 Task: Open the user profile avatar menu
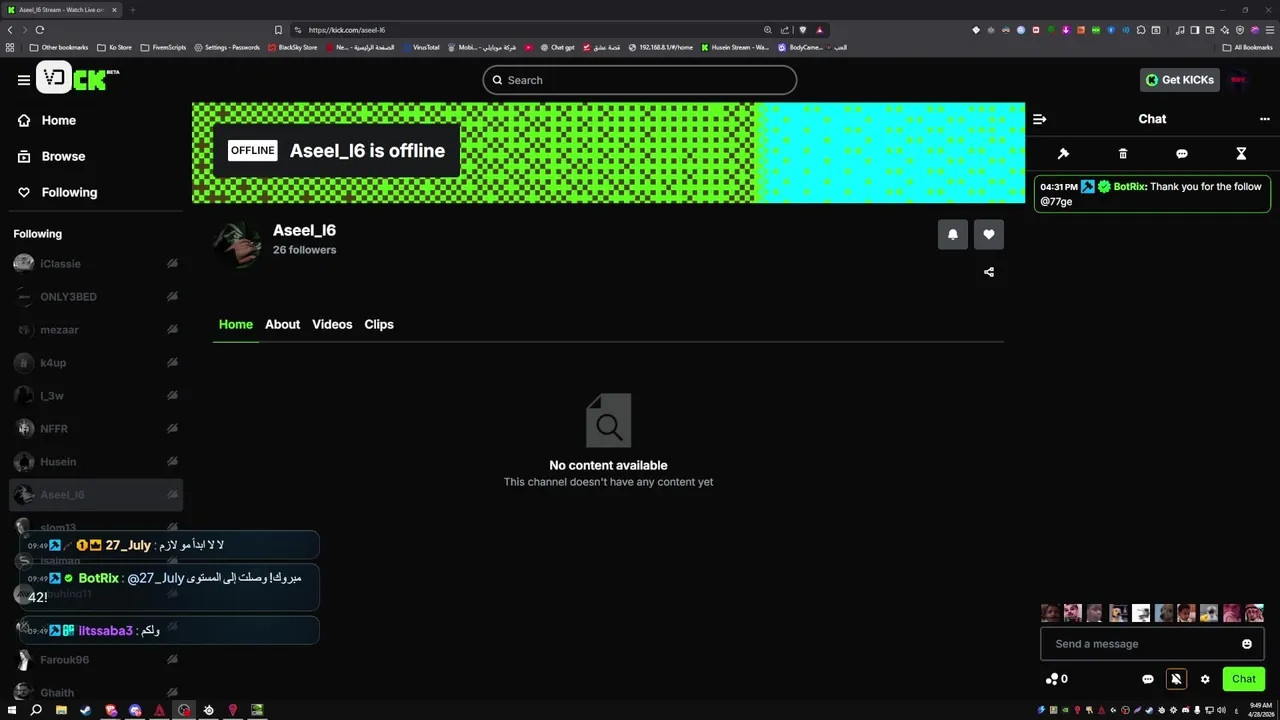[1239, 80]
